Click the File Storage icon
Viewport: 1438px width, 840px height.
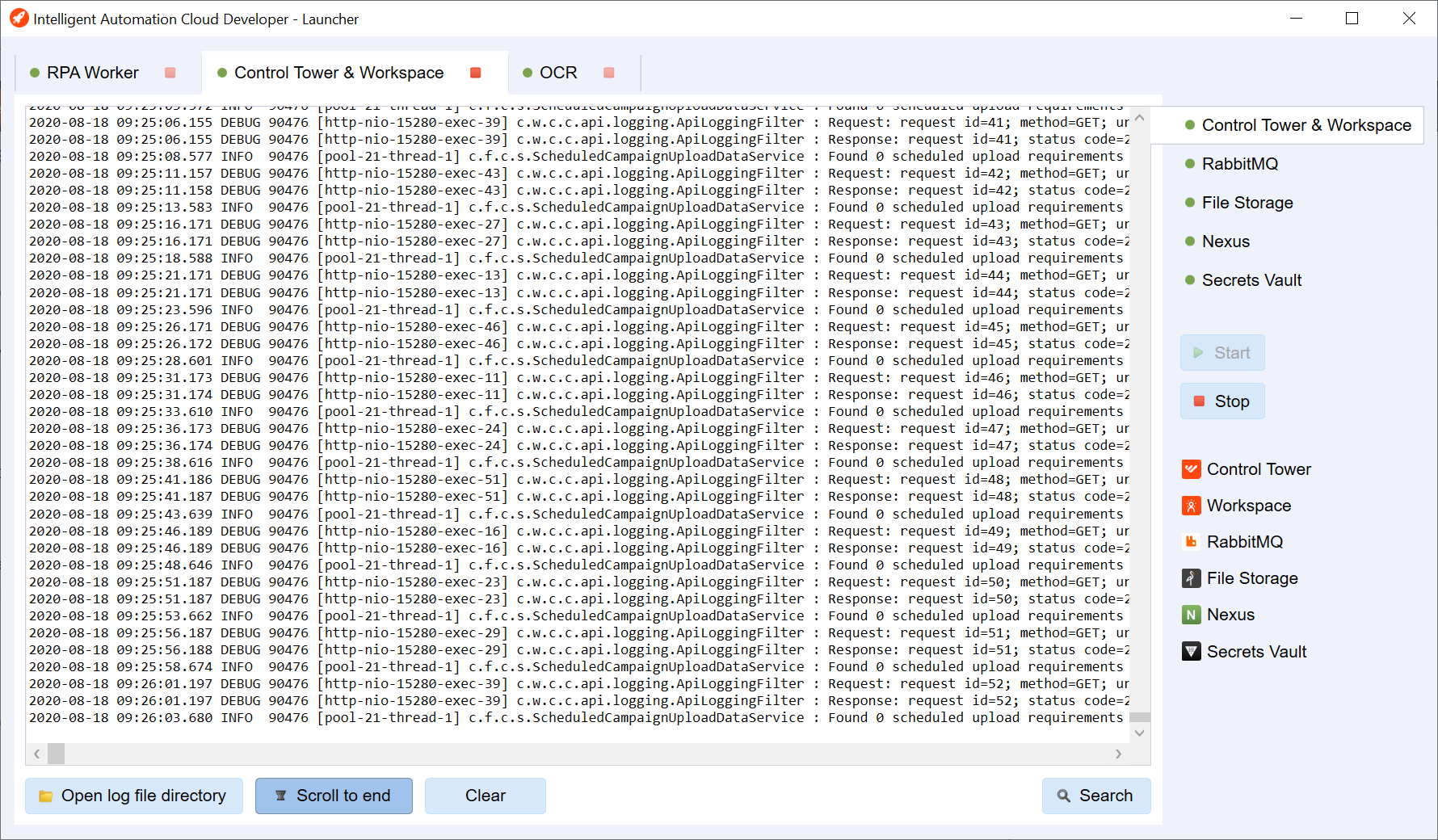click(x=1191, y=578)
